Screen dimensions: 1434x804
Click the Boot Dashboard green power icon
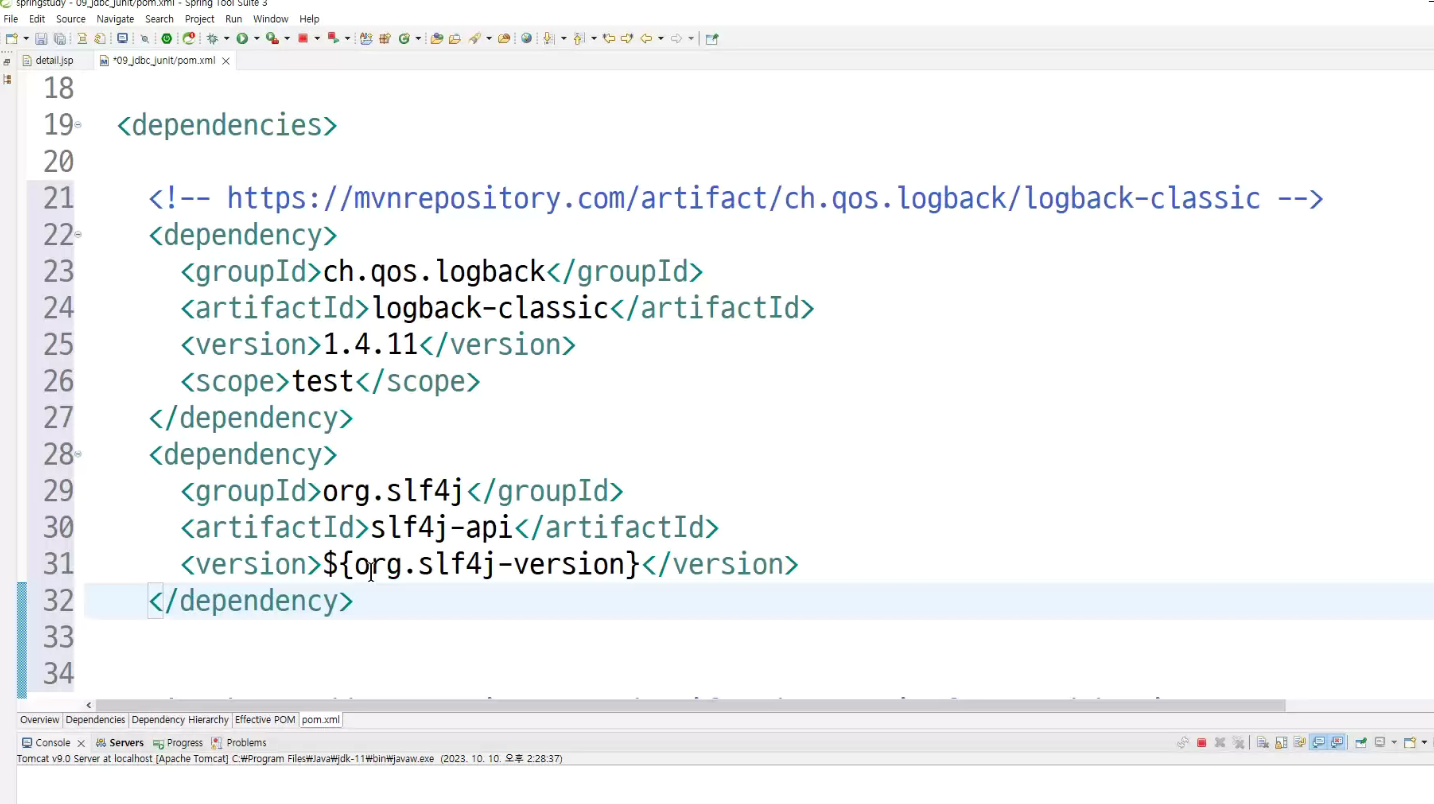167,38
